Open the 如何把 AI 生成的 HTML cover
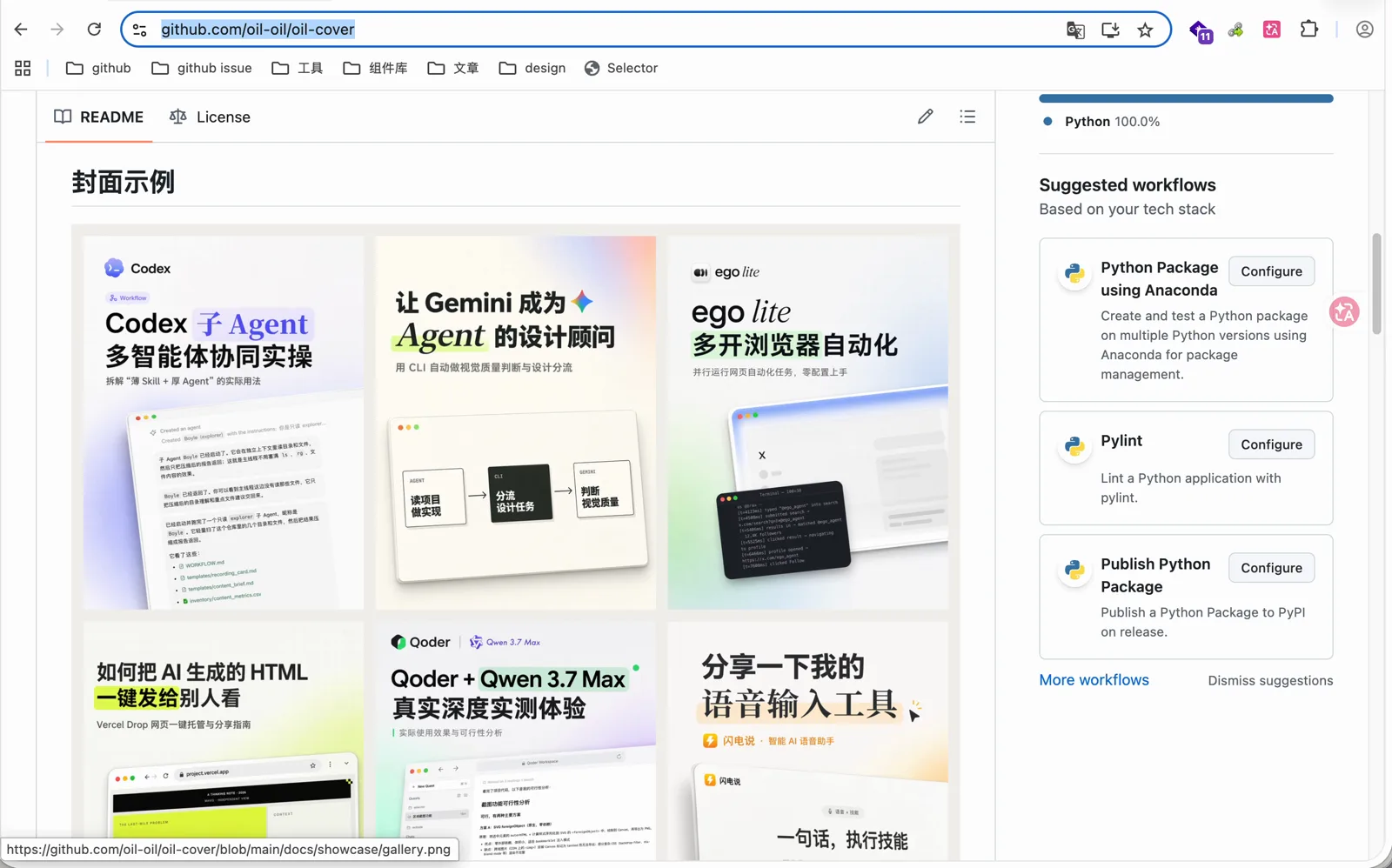 [224, 739]
